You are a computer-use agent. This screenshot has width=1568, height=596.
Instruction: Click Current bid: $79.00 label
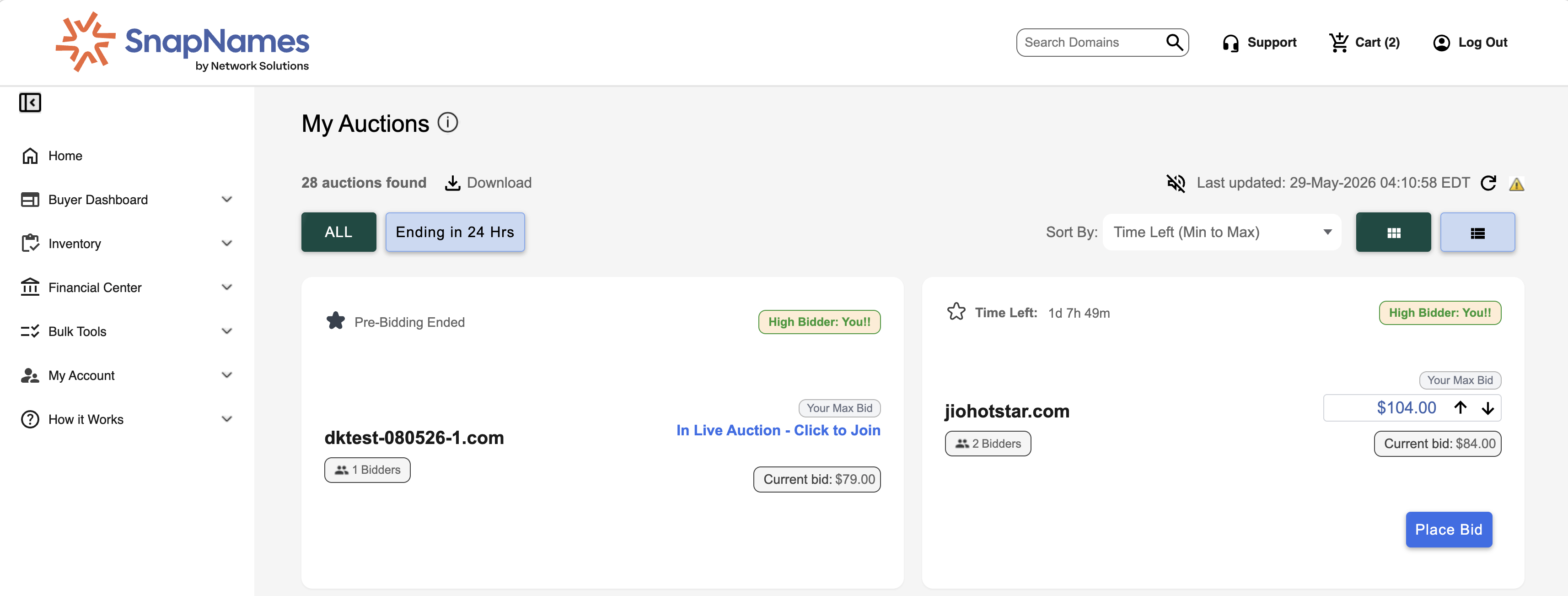817,480
